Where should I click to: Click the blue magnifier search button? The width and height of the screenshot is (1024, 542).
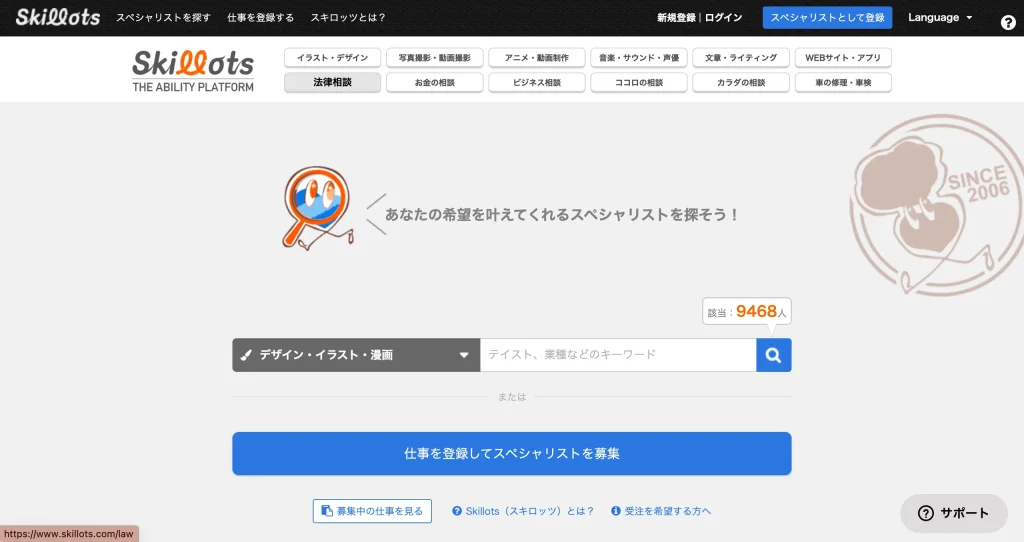tap(774, 355)
